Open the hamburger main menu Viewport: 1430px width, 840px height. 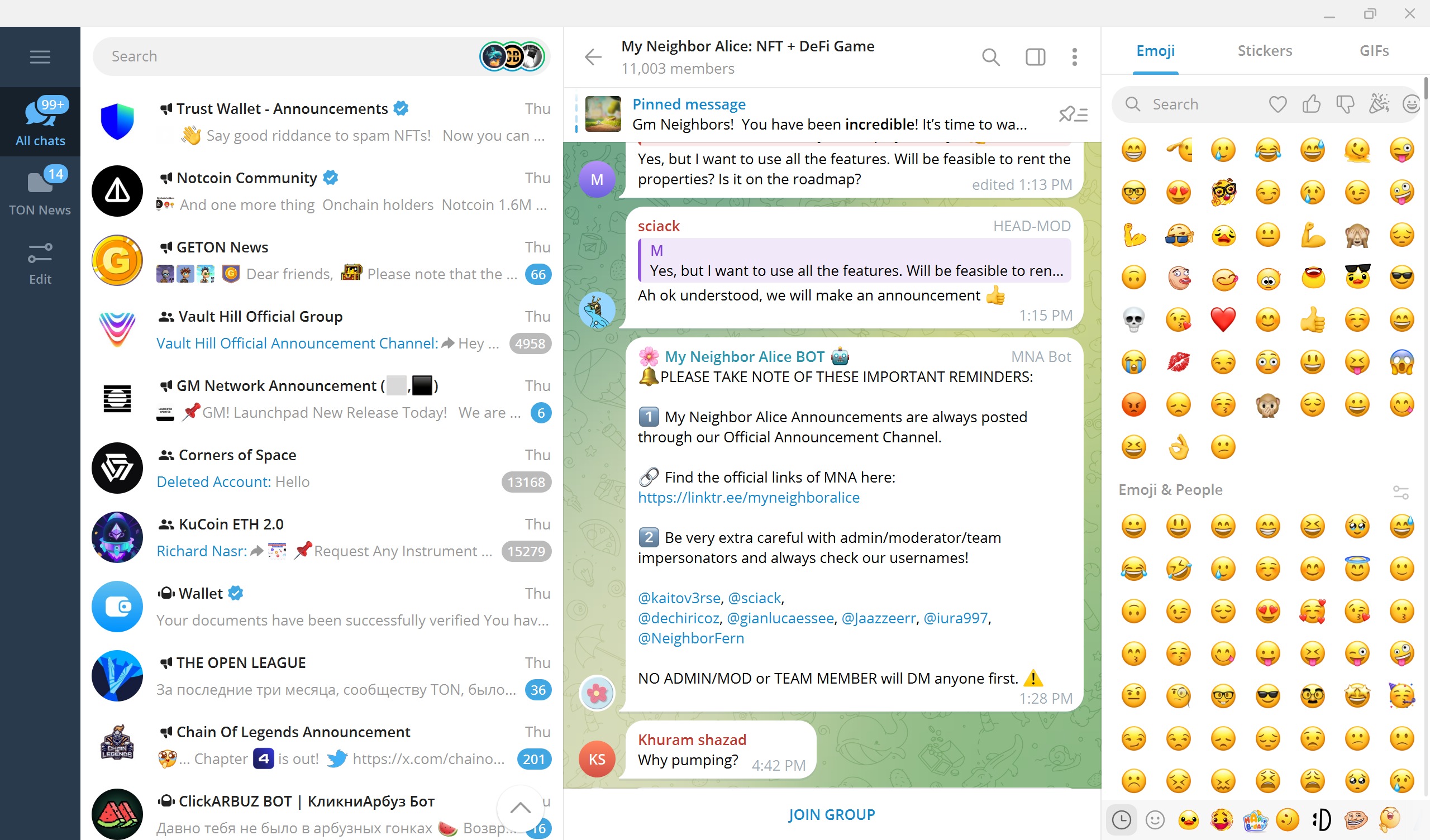(40, 57)
